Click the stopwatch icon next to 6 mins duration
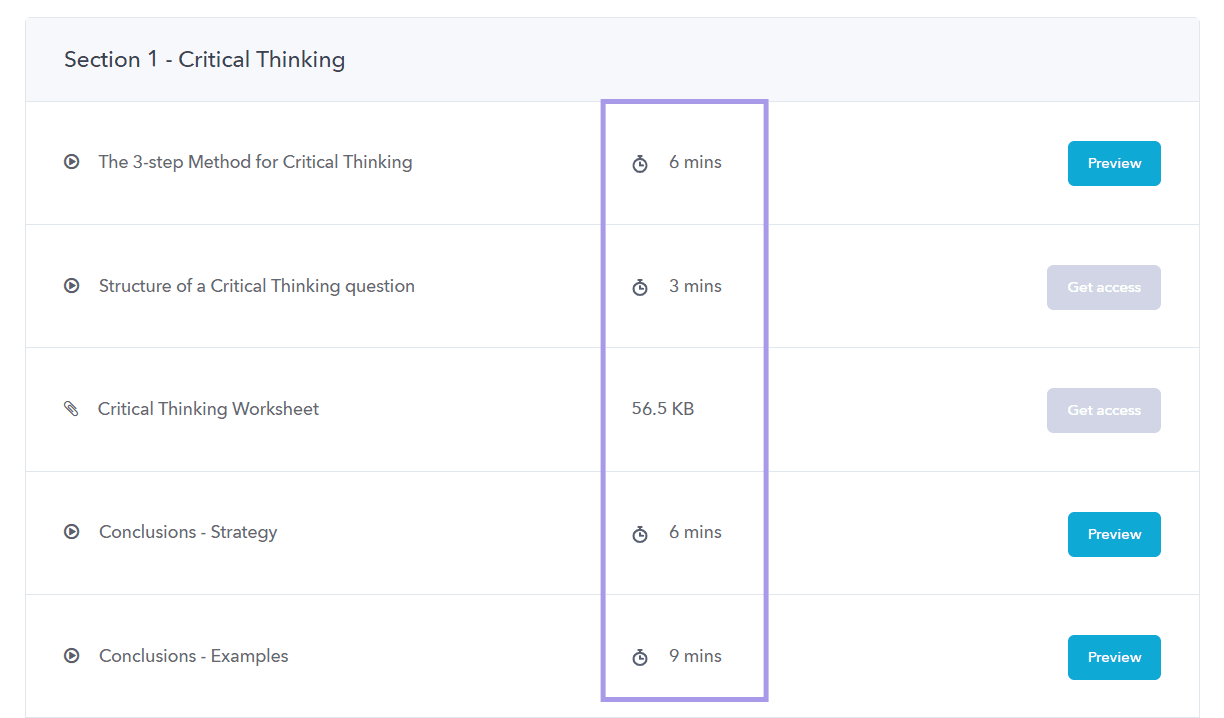The image size is (1224, 718). (640, 163)
